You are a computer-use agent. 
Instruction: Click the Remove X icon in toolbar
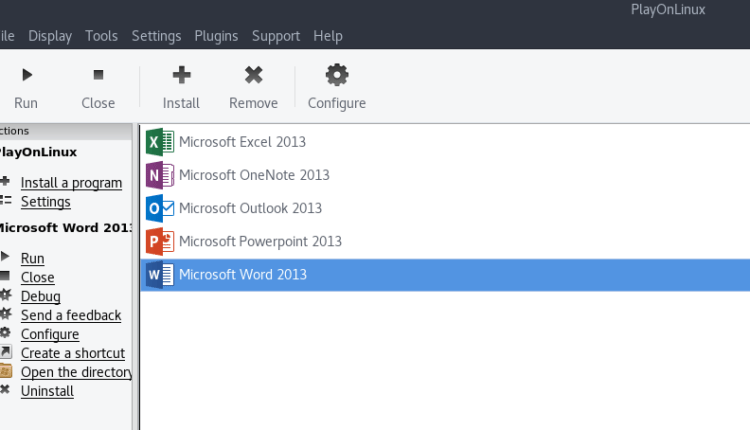click(x=254, y=75)
